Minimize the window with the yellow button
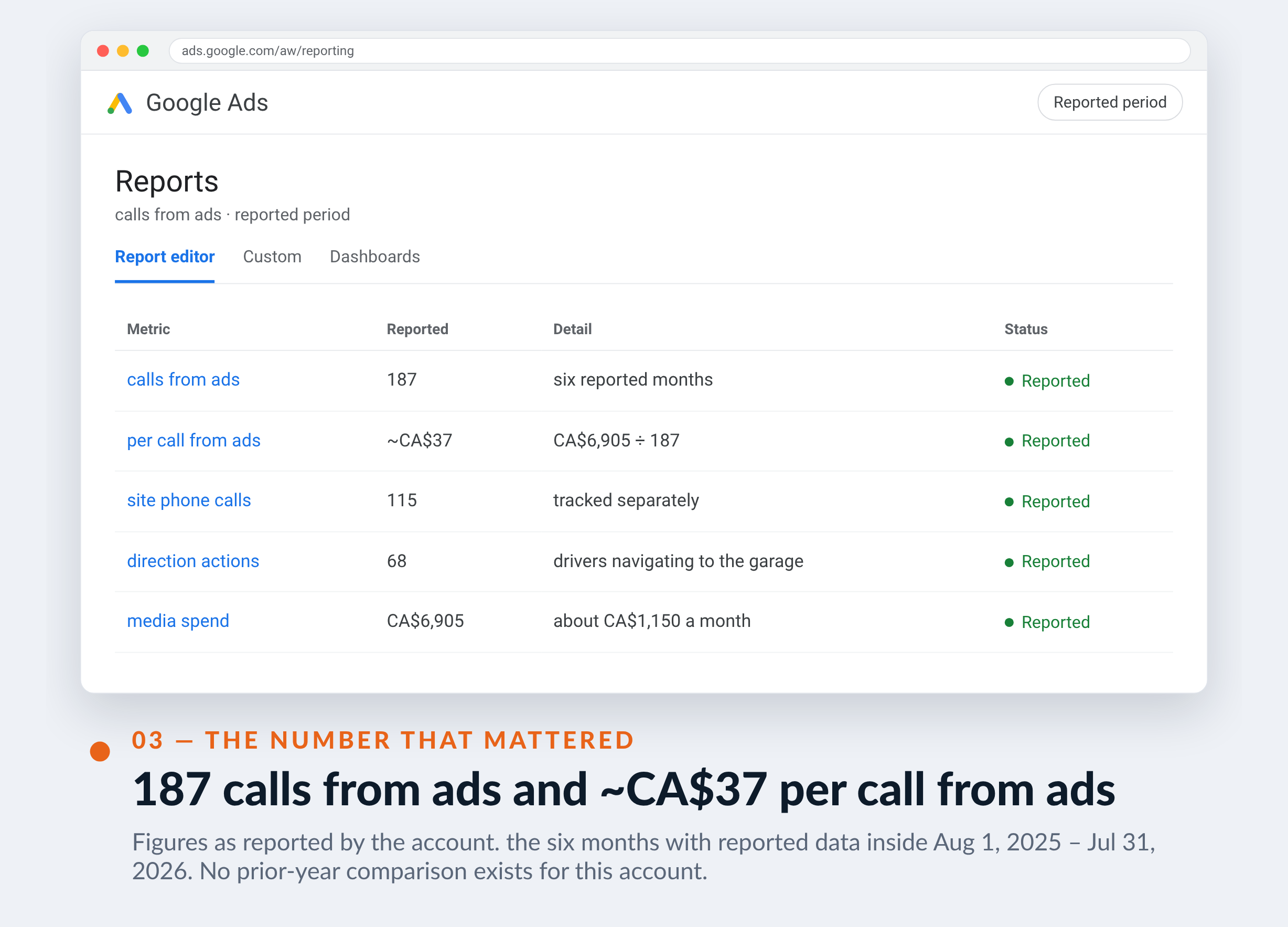1288x927 pixels. point(123,51)
